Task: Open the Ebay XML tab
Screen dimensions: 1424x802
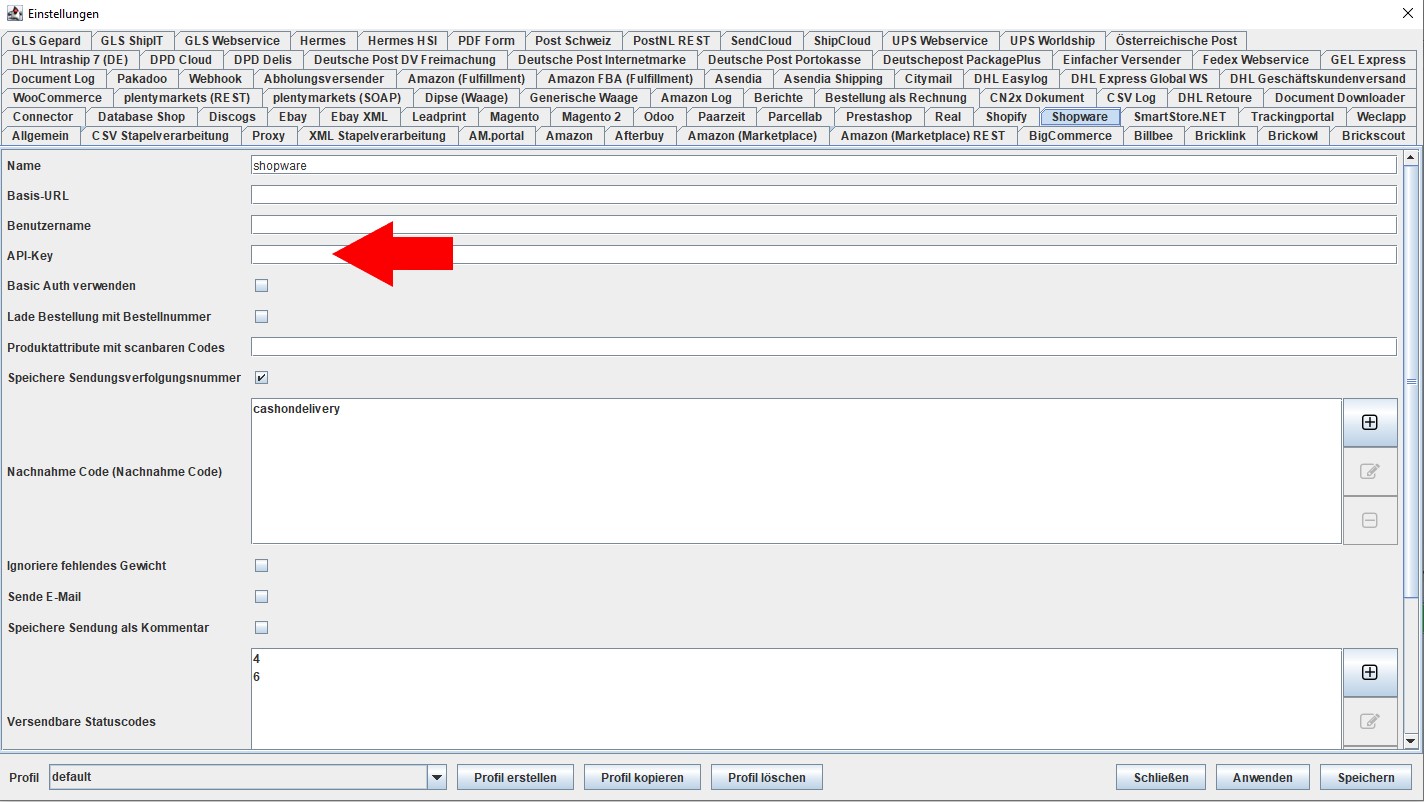Action: click(x=359, y=117)
